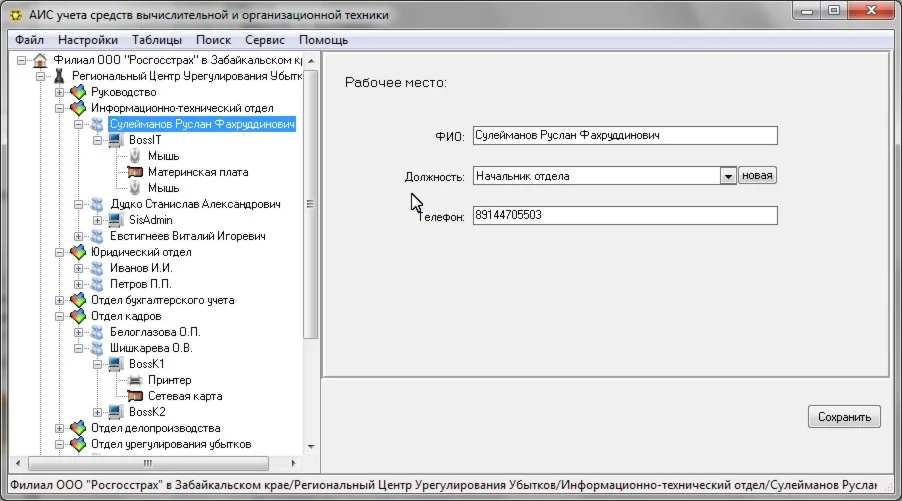Expand the BossK2 computer node

[x=98, y=412]
